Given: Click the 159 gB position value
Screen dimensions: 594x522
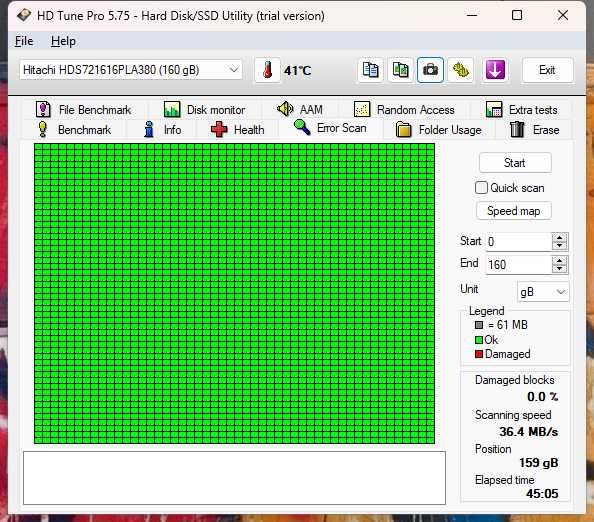Looking at the screenshot, I should pos(538,463).
